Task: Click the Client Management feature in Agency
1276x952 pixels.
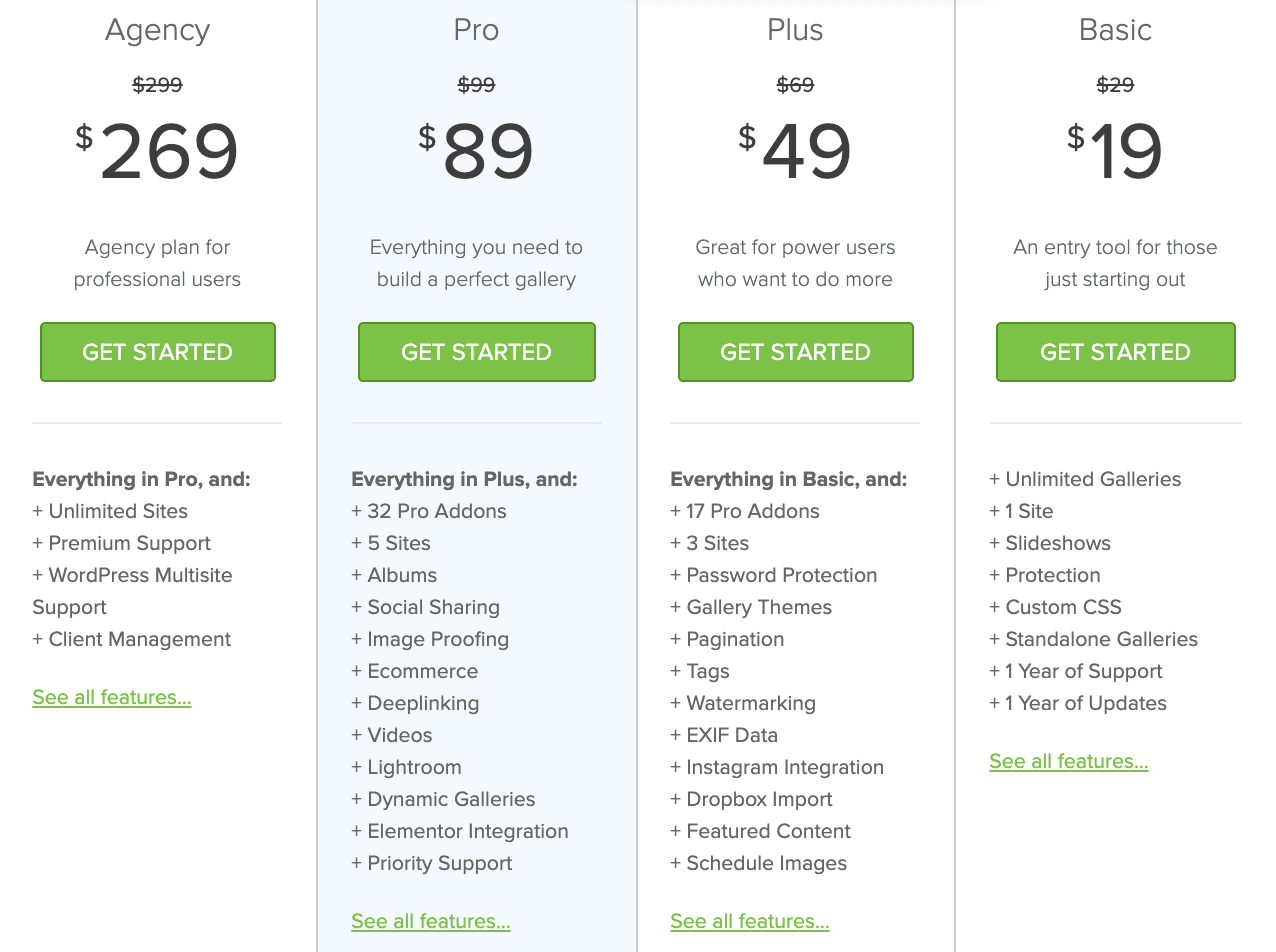Action: pos(139,639)
